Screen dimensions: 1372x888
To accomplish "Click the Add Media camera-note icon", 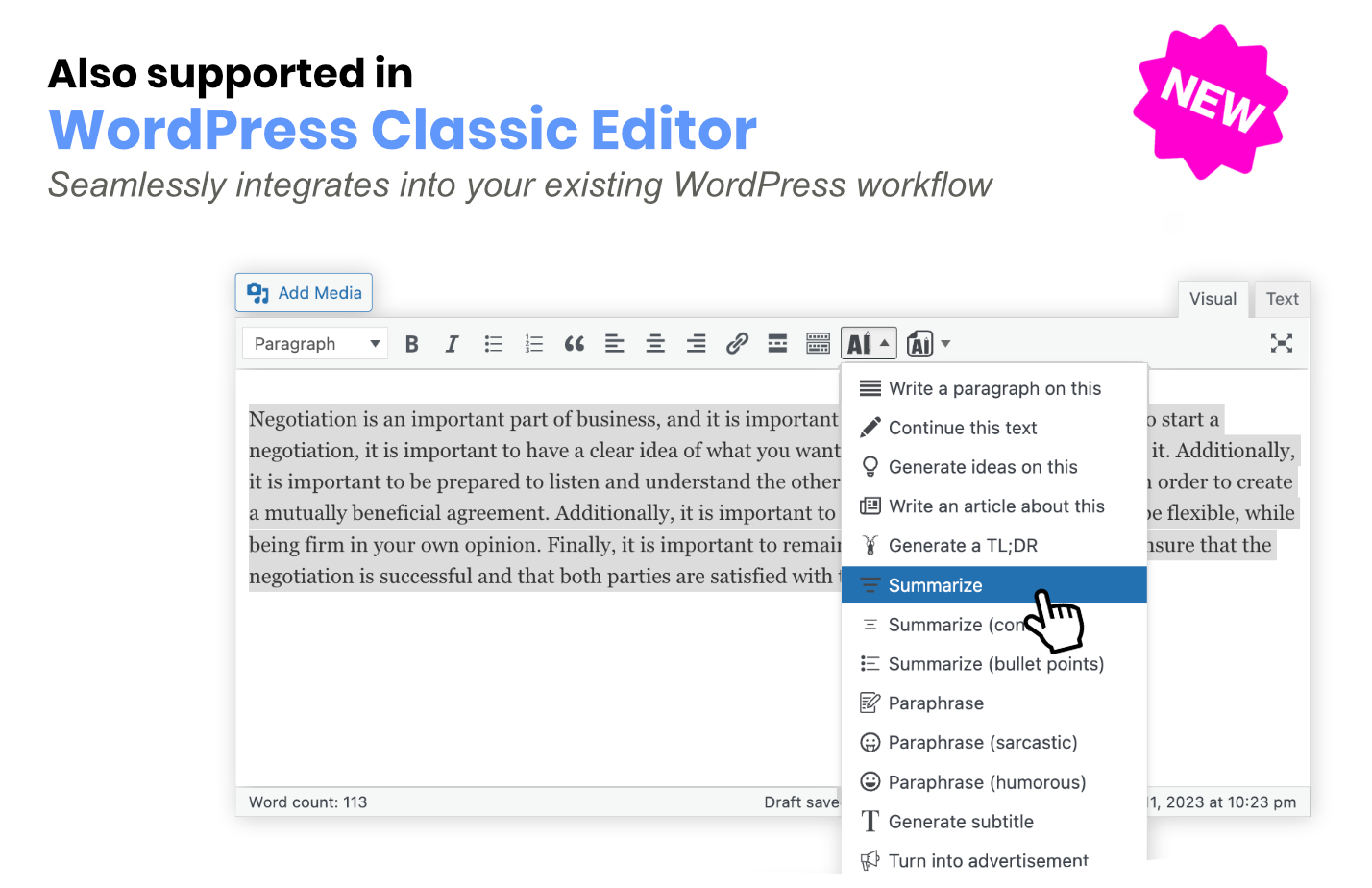I will (x=257, y=293).
